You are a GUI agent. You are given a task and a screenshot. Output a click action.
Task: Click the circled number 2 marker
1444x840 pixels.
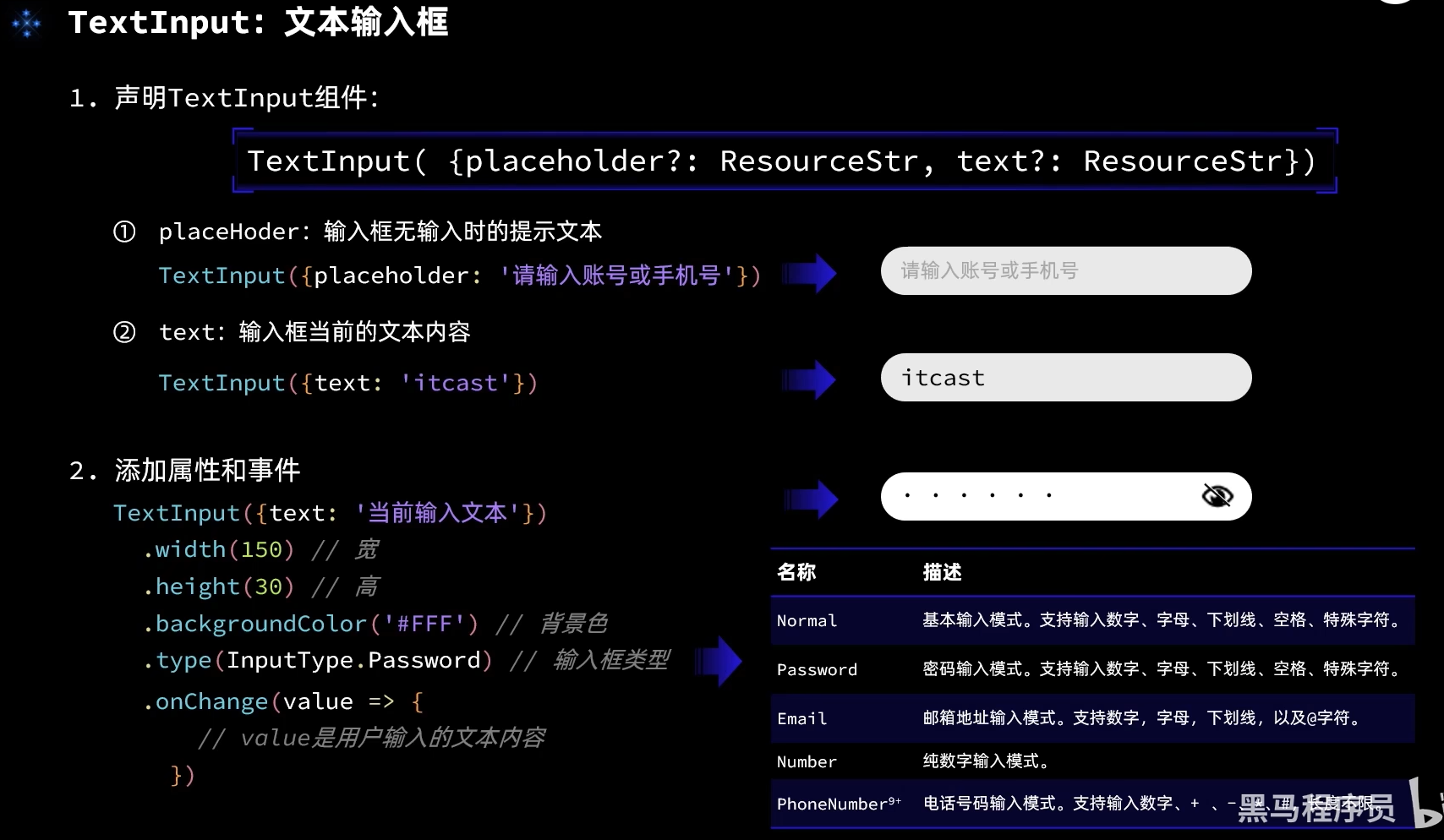tap(124, 332)
